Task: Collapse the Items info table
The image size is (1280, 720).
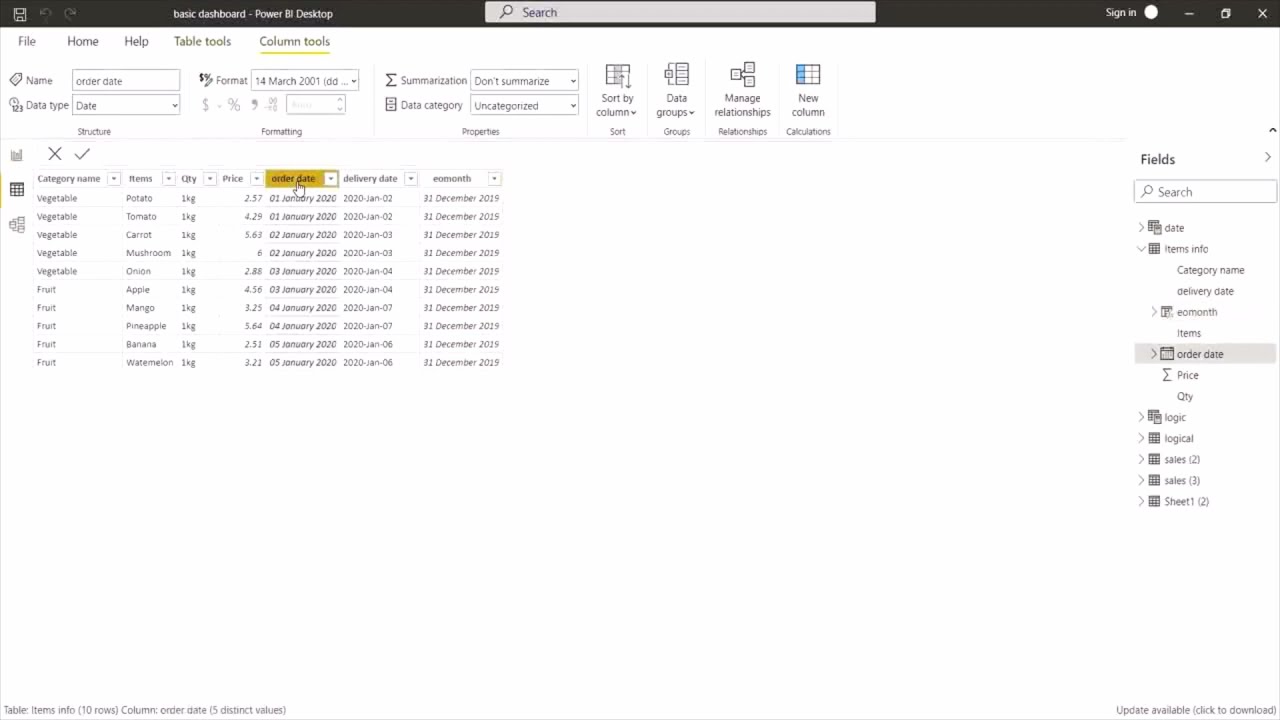Action: pyautogui.click(x=1141, y=249)
